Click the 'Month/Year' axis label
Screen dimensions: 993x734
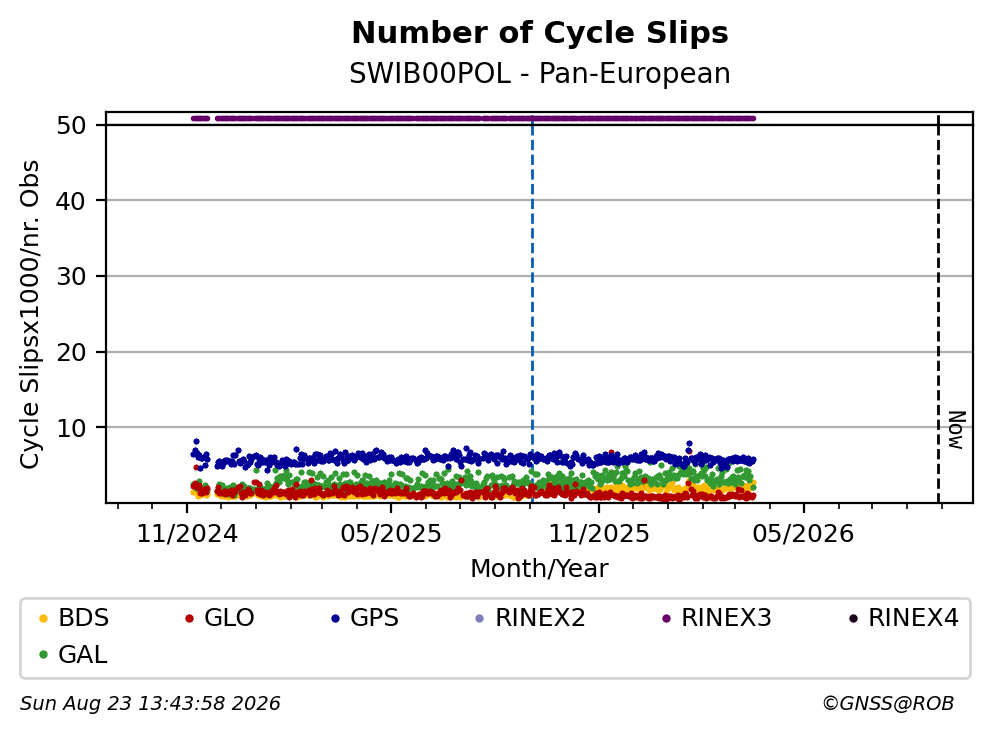coord(539,569)
